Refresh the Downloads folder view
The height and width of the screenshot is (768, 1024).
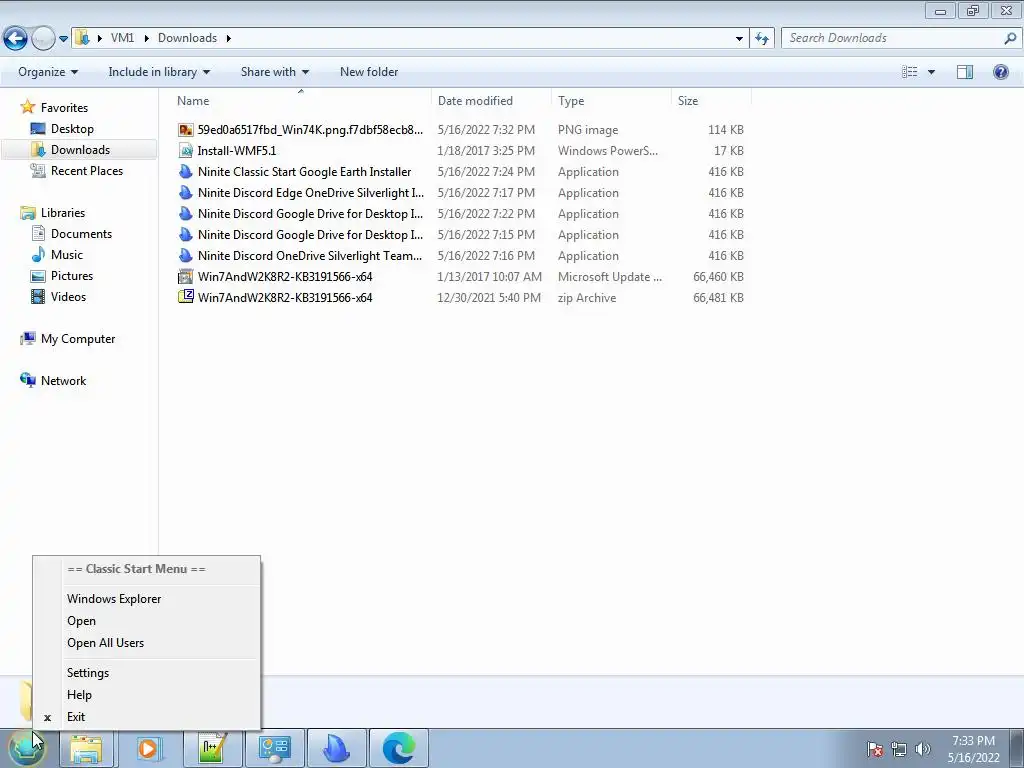(x=761, y=38)
